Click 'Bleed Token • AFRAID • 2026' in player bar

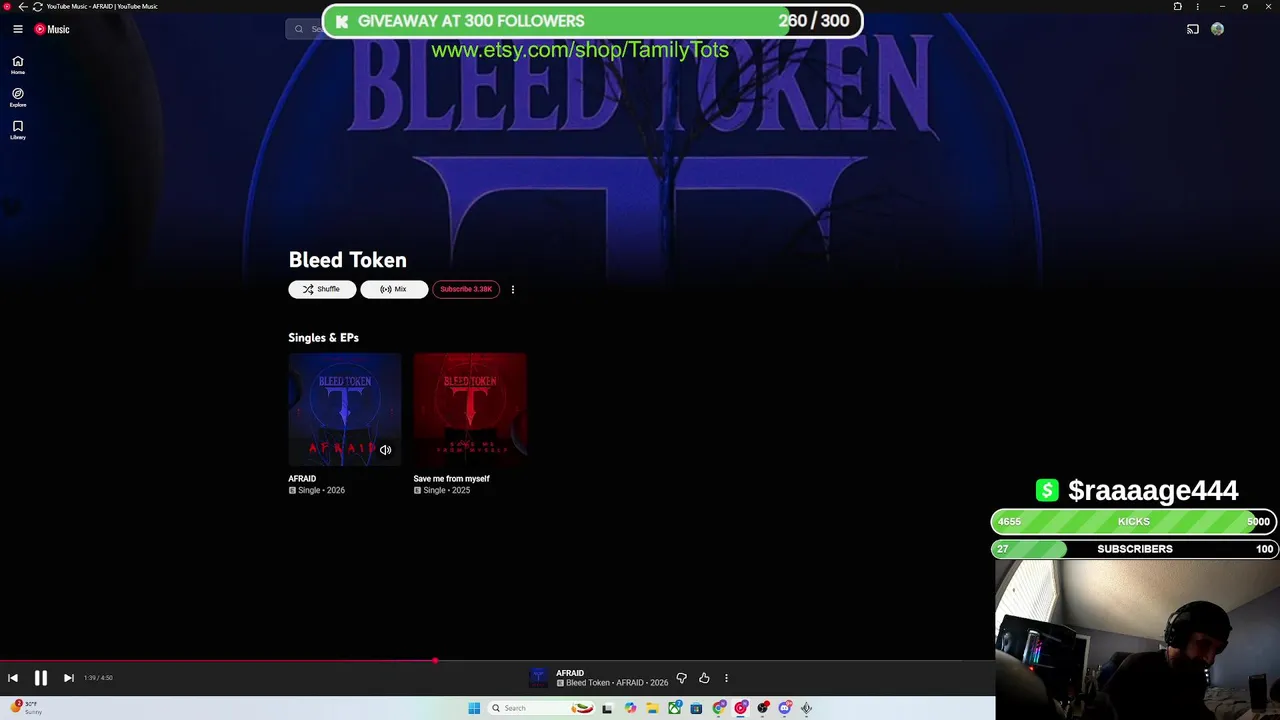(x=617, y=683)
